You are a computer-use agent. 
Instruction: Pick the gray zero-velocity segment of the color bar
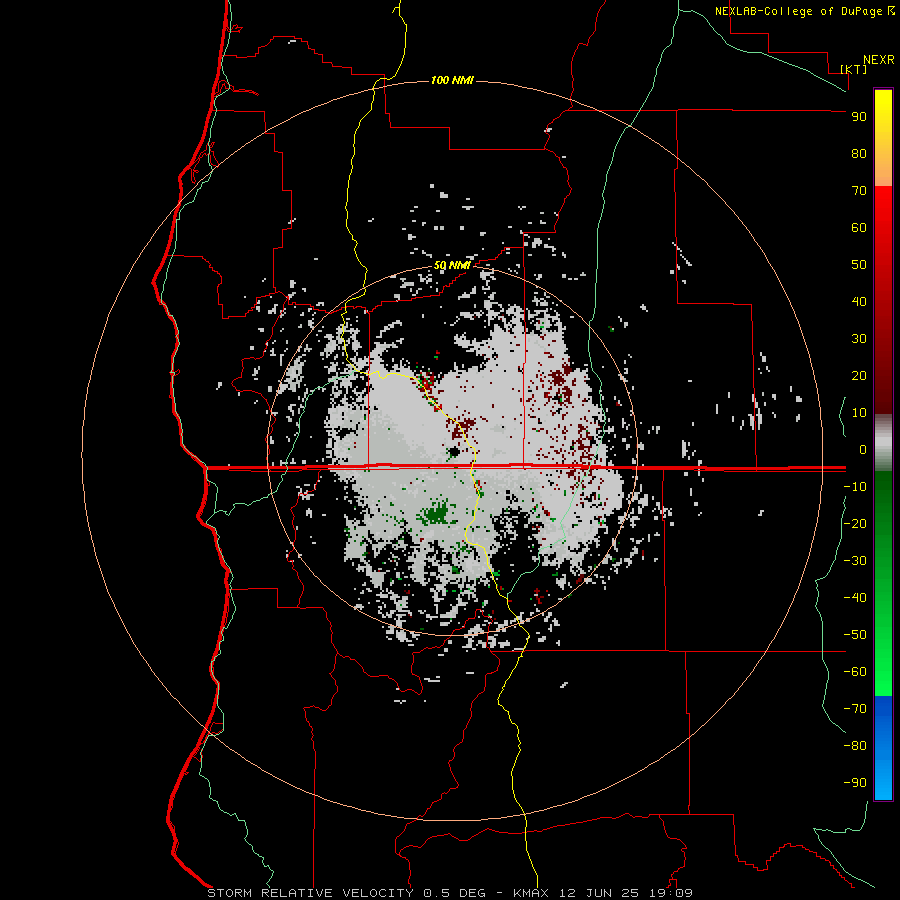point(883,443)
